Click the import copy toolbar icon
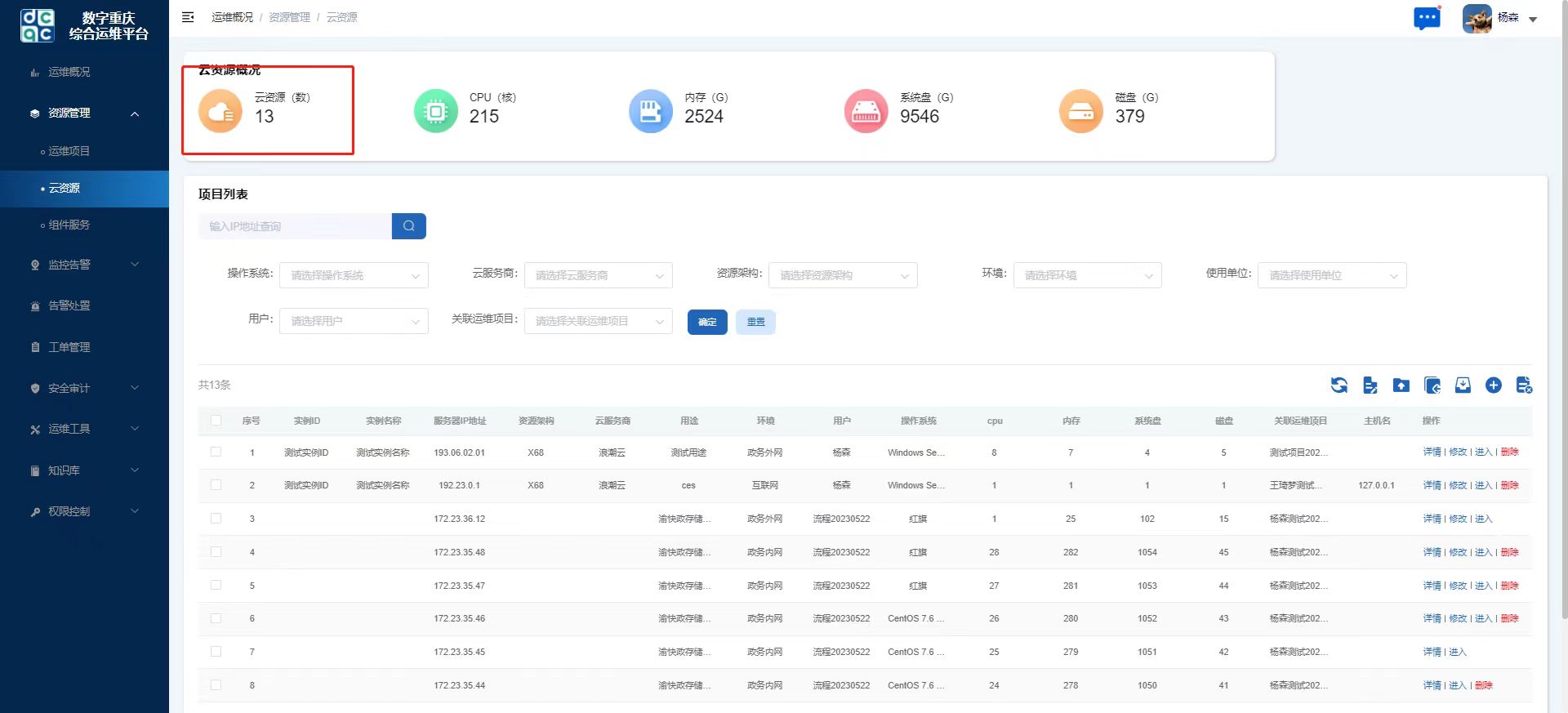Screen dimensions: 1568x713 point(1432,385)
